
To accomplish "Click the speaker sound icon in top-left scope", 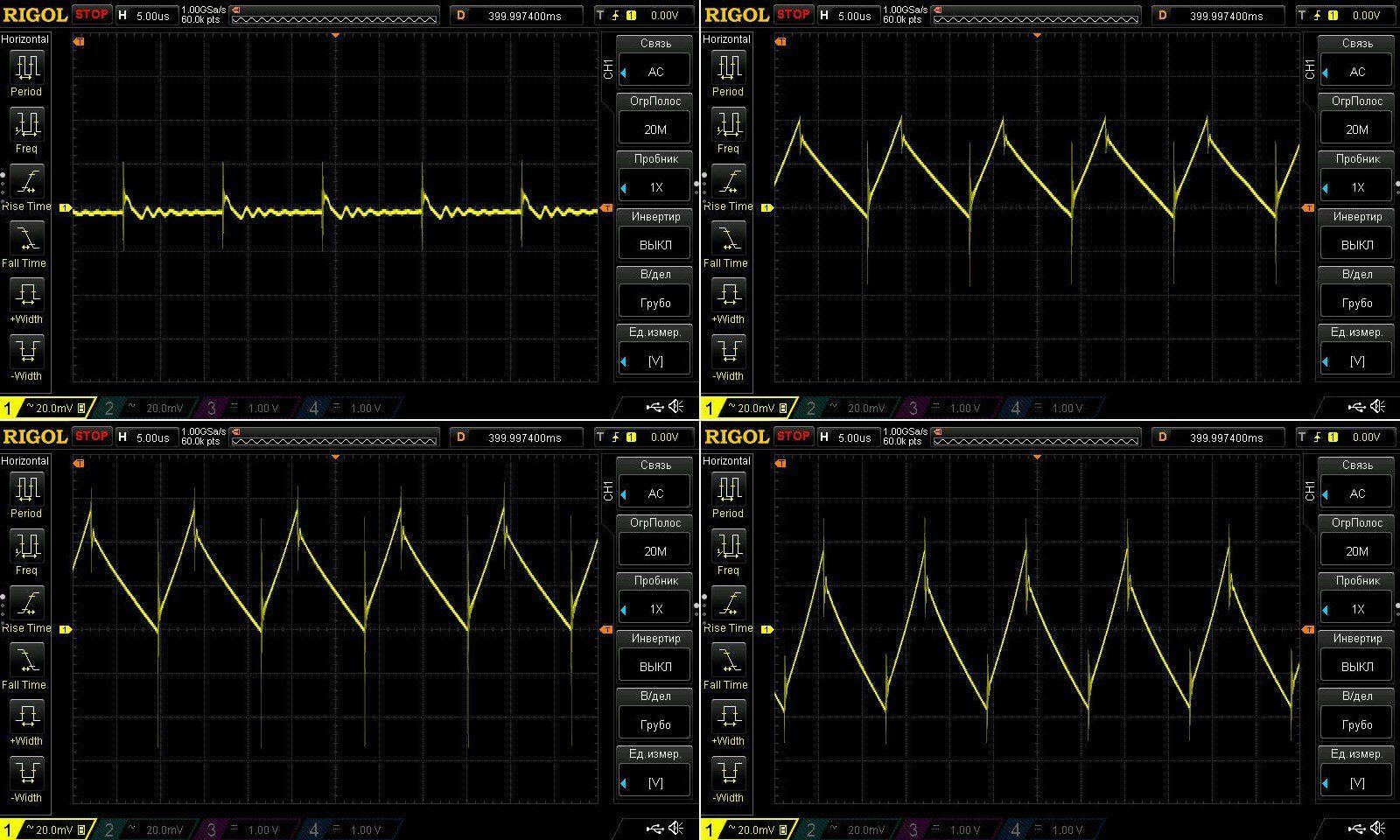I will [x=676, y=407].
